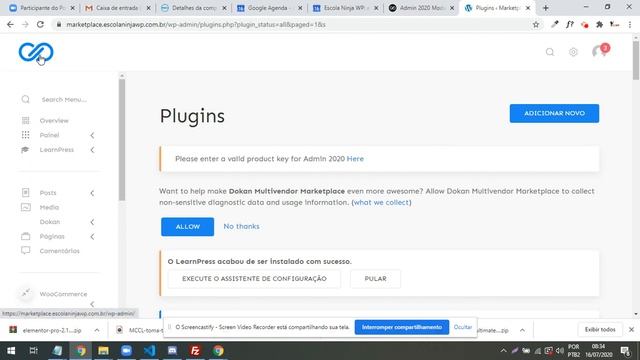Click the Painel grid icon
The height and width of the screenshot is (360, 640).
[26, 135]
